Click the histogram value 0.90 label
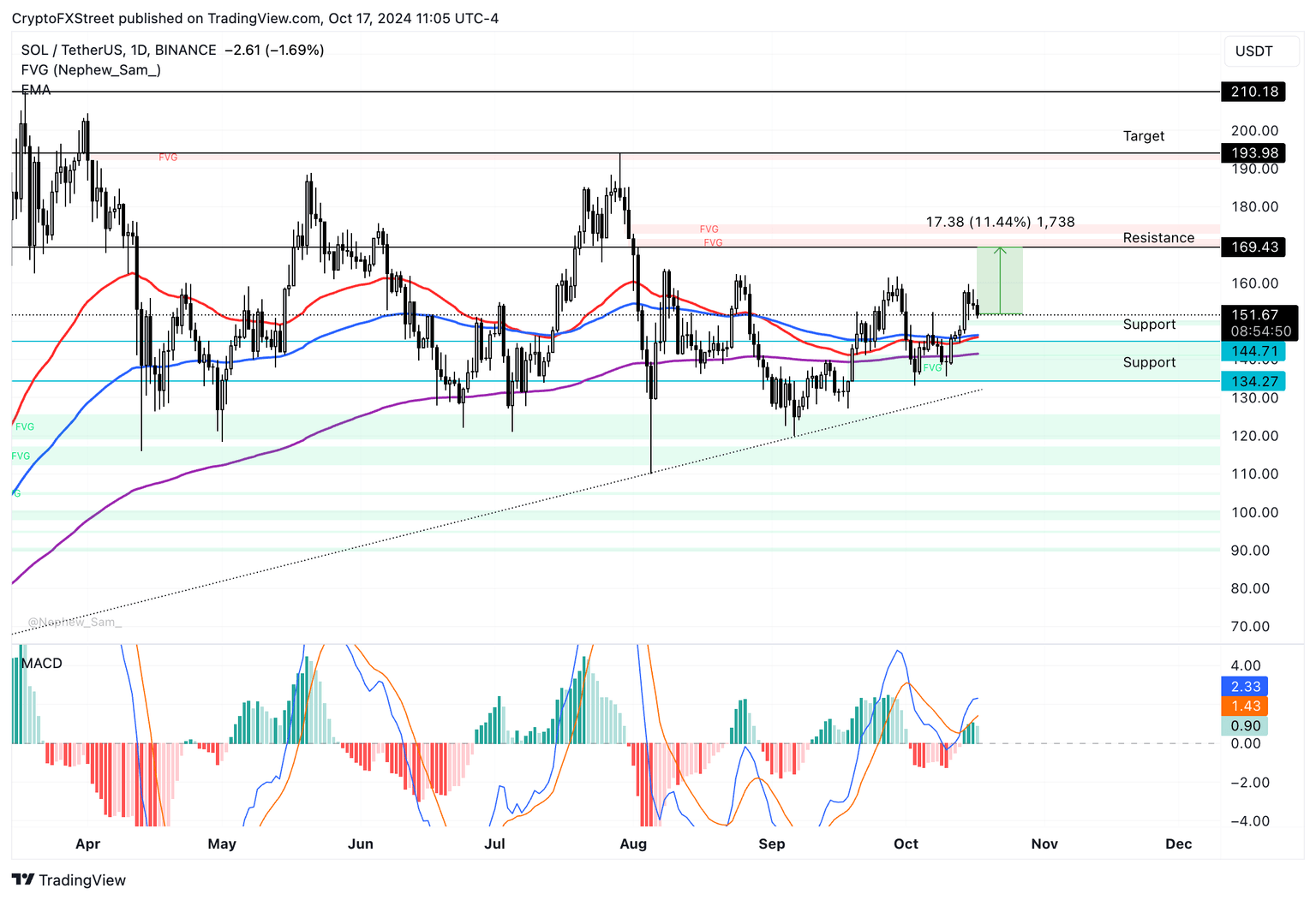Viewport: 1316px width, 900px height. coord(1245,726)
